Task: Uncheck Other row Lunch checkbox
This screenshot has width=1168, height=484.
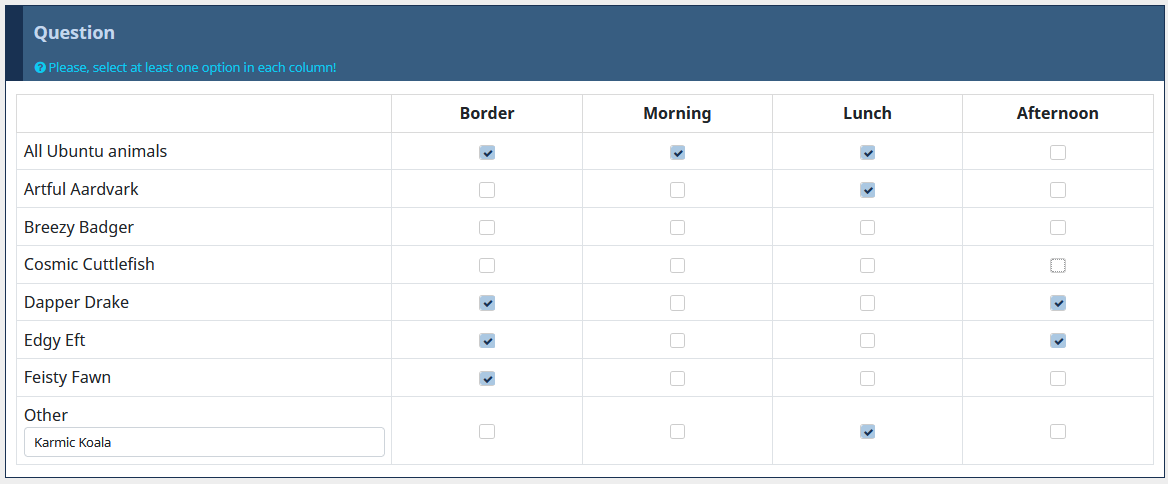Action: coord(867,432)
